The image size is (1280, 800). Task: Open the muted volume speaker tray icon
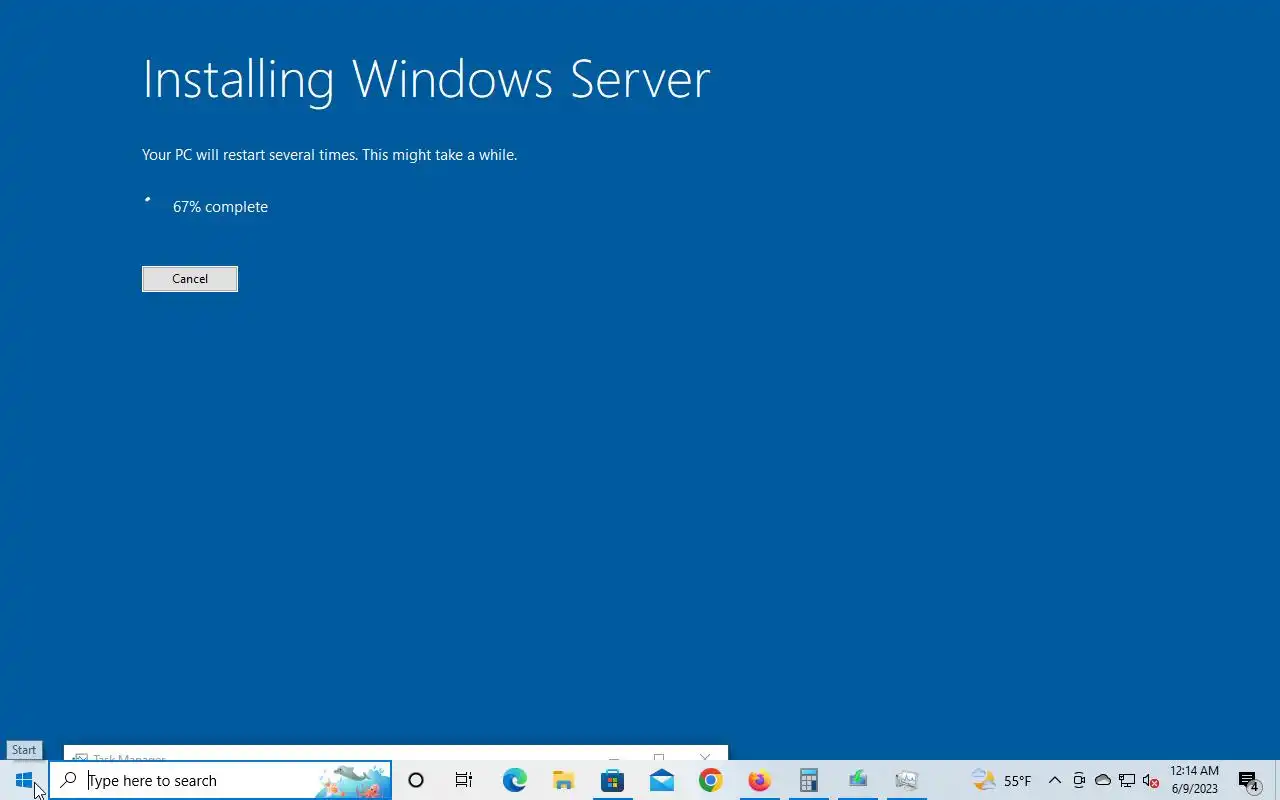click(x=1151, y=780)
